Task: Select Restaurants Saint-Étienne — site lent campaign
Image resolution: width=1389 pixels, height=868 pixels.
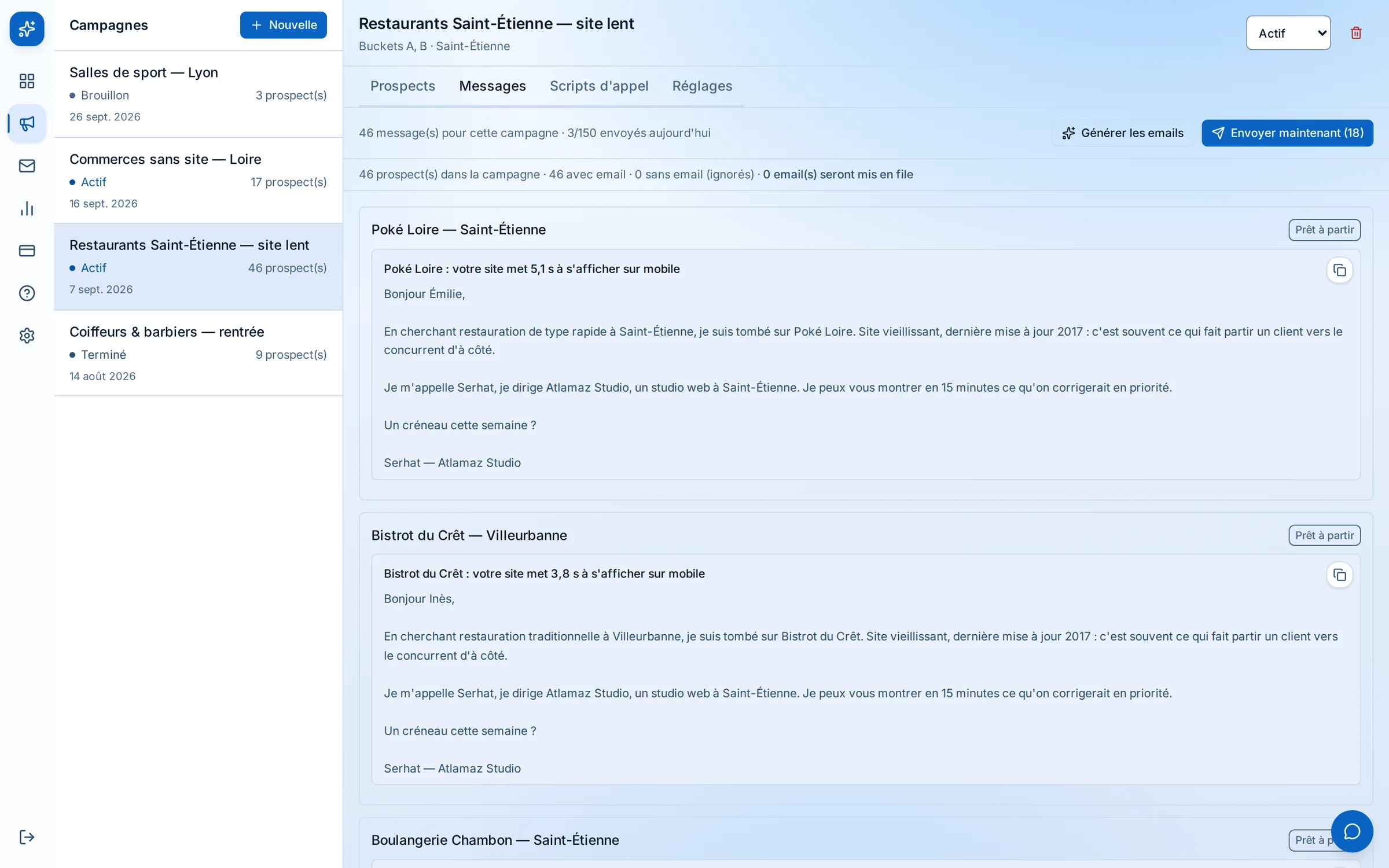Action: (x=198, y=267)
